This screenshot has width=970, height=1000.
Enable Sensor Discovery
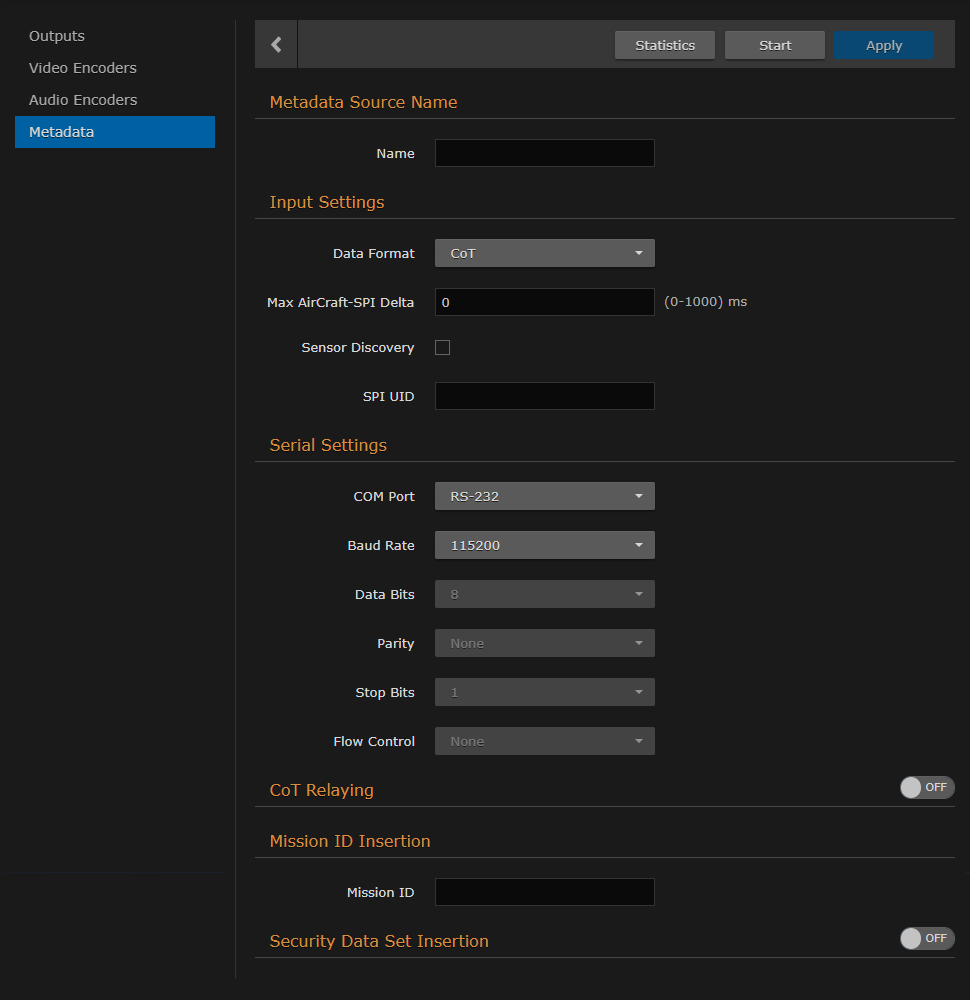tap(442, 347)
